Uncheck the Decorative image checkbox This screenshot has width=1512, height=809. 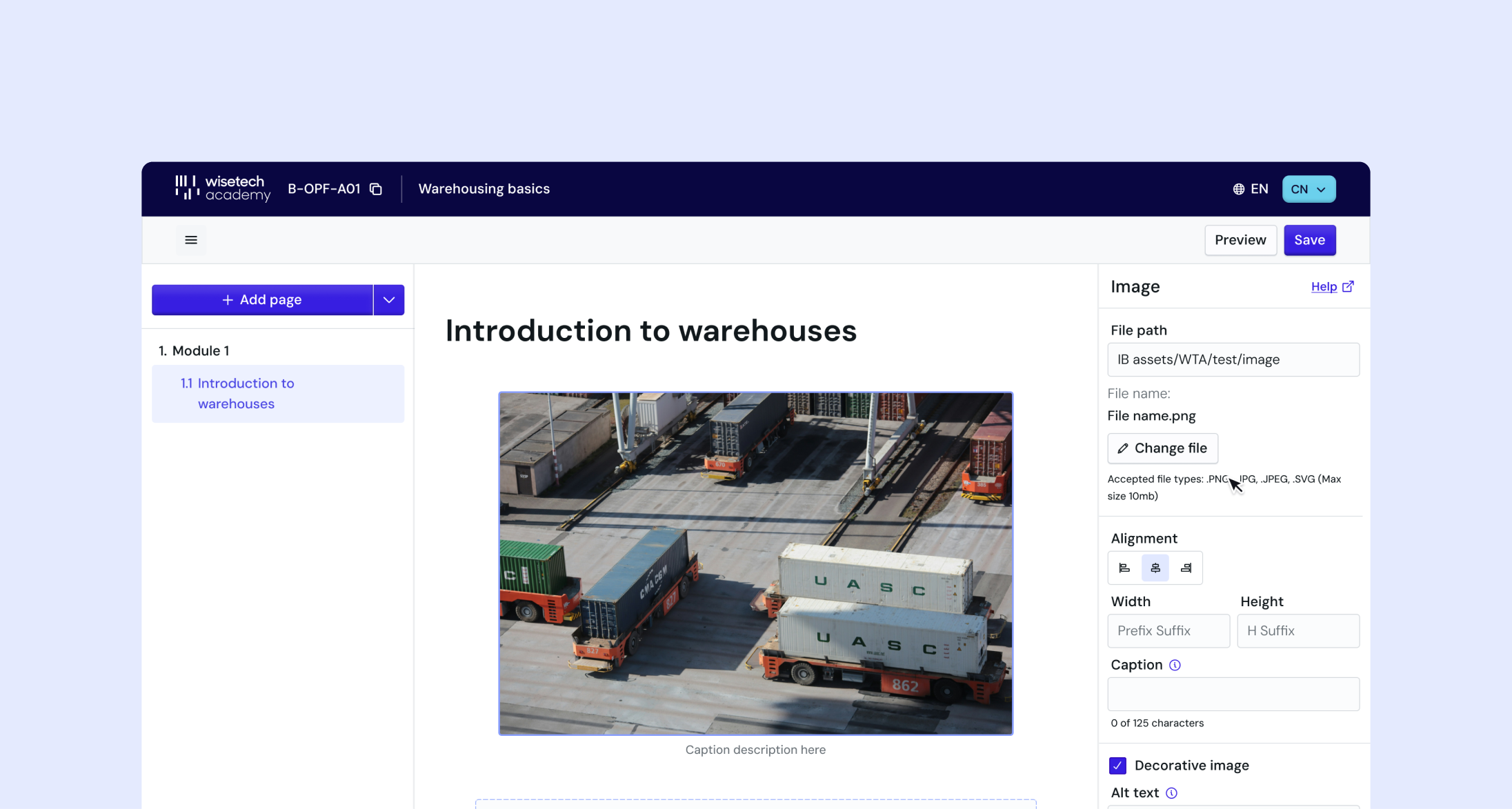1117,766
